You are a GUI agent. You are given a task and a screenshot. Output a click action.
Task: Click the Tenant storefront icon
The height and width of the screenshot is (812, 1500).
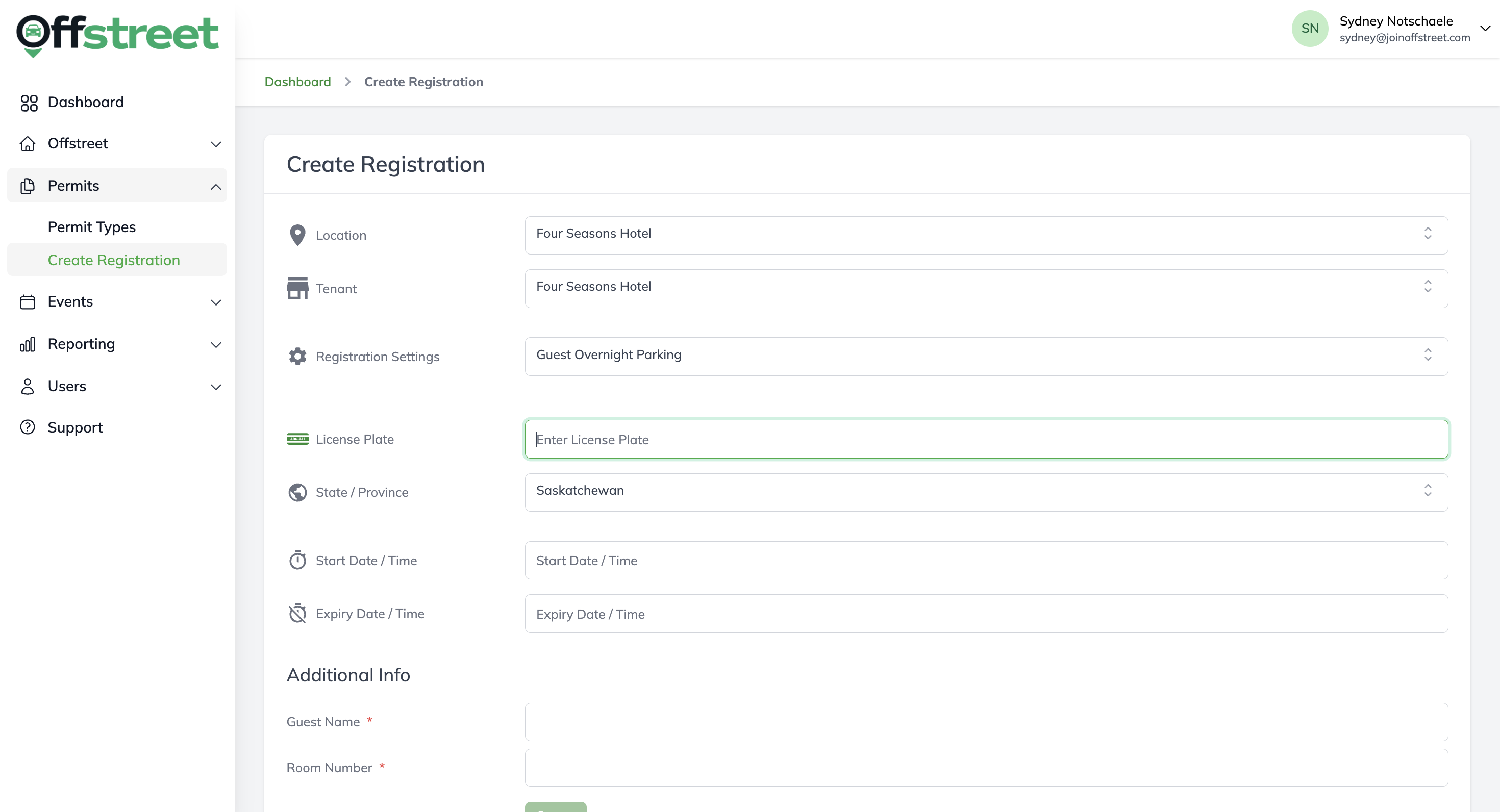point(297,288)
